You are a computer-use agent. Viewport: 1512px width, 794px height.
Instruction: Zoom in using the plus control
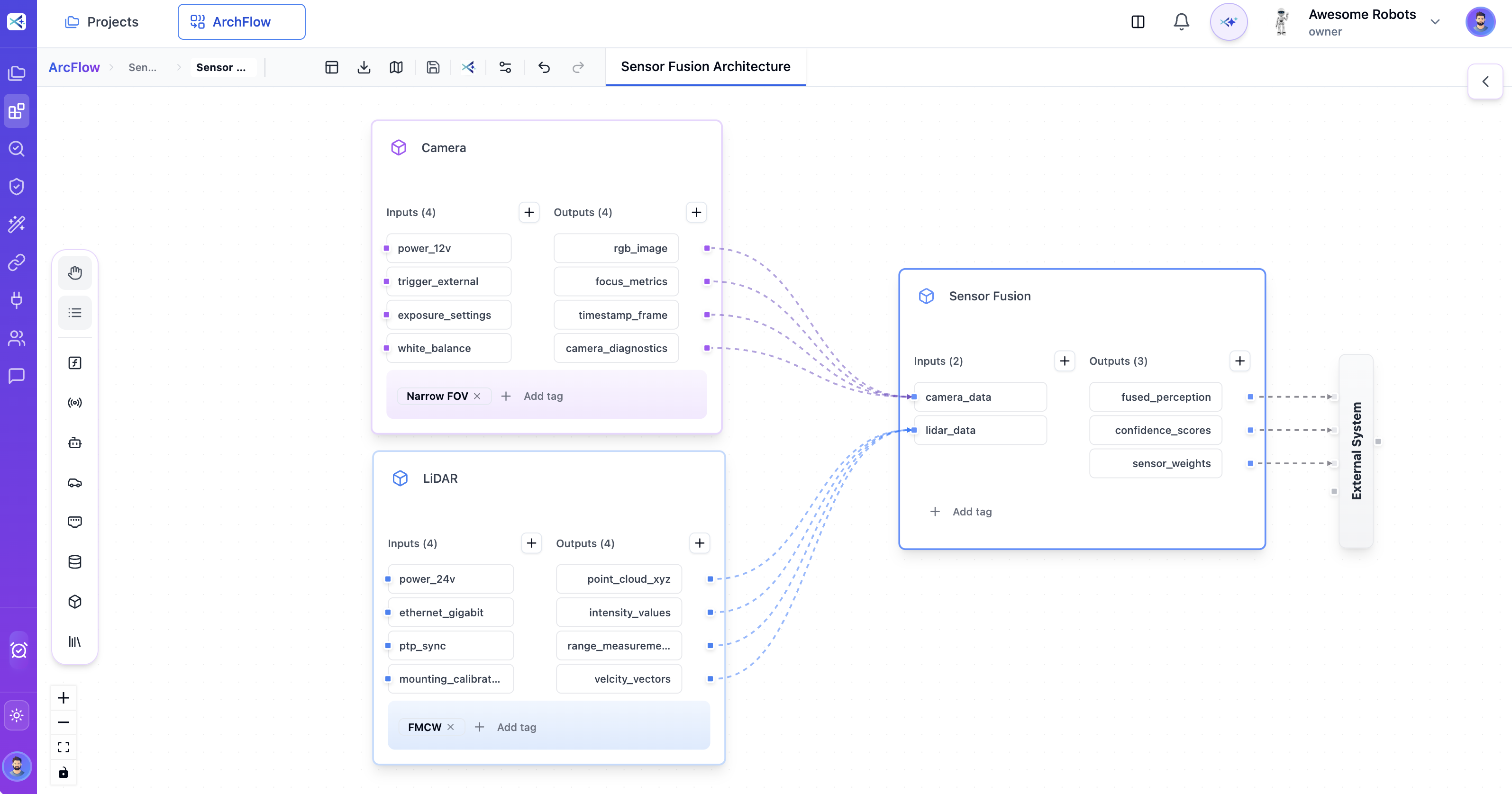(64, 697)
